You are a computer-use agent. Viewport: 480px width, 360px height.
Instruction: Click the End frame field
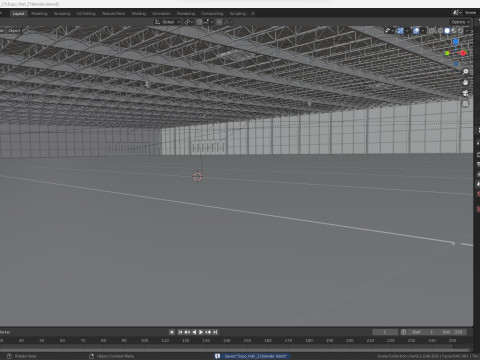point(452,332)
